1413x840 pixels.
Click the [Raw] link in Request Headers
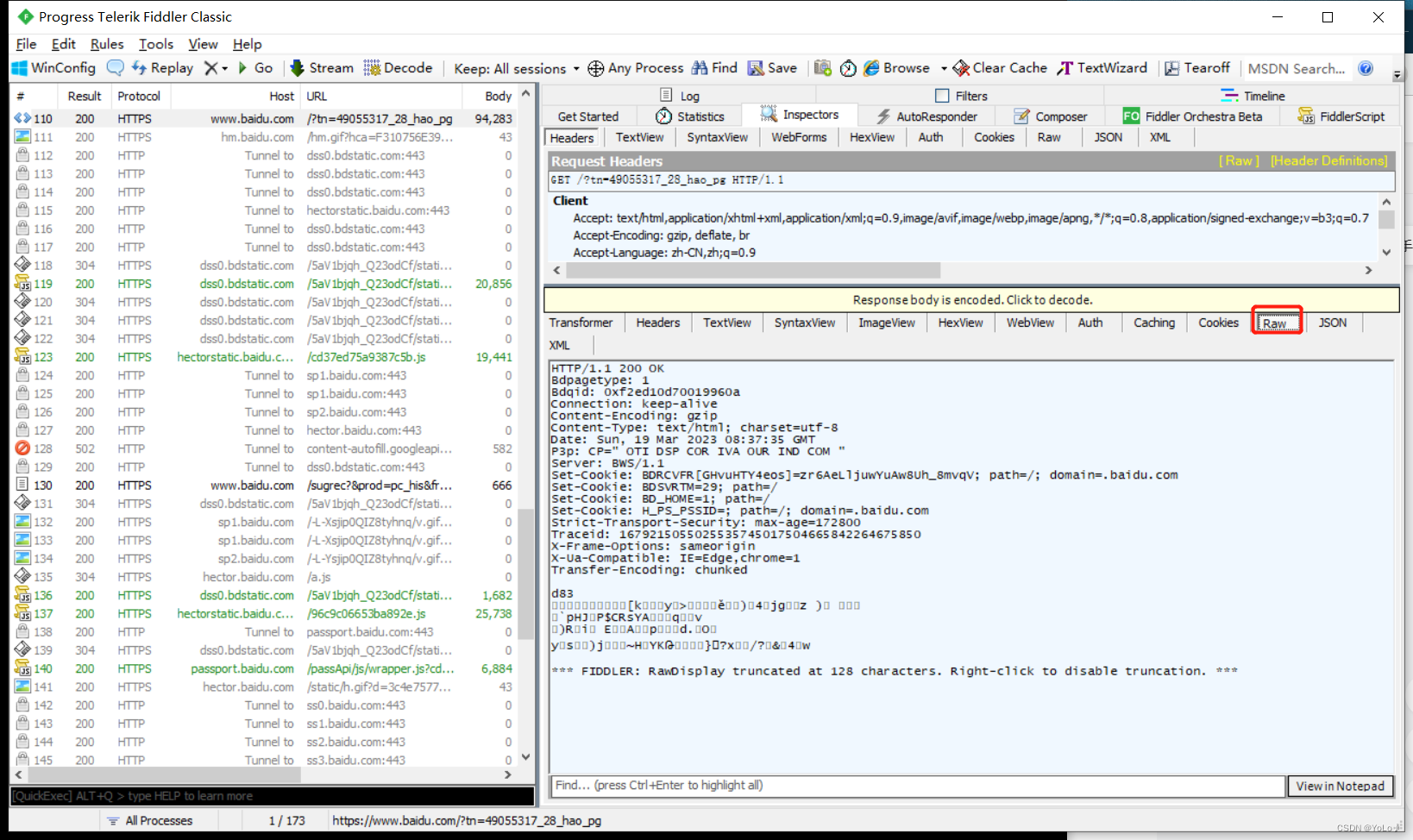[1239, 160]
